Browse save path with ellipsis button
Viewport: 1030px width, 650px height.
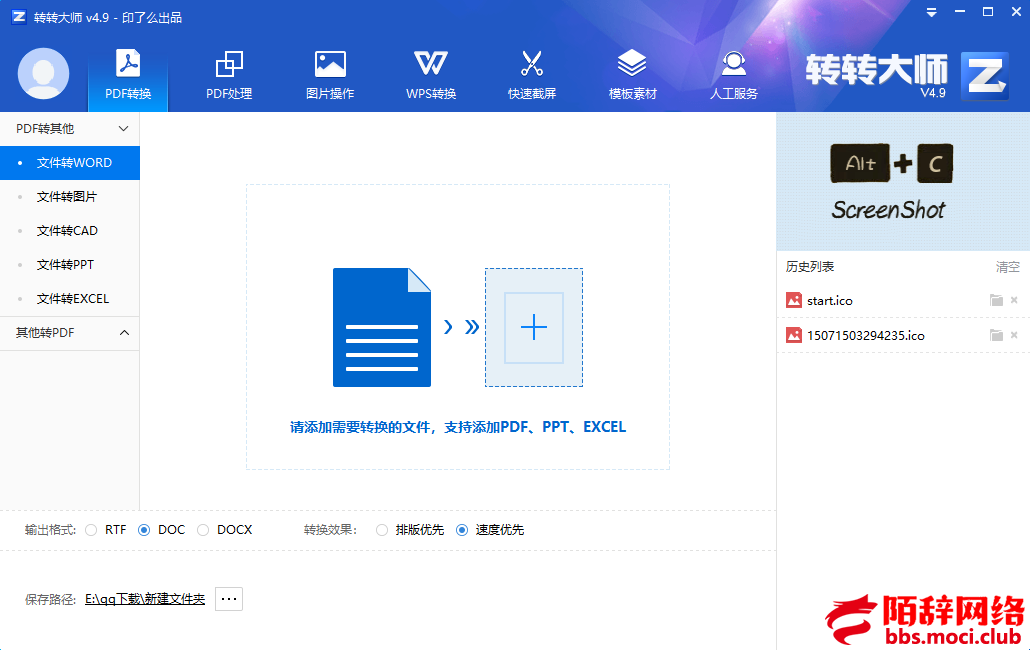click(229, 599)
